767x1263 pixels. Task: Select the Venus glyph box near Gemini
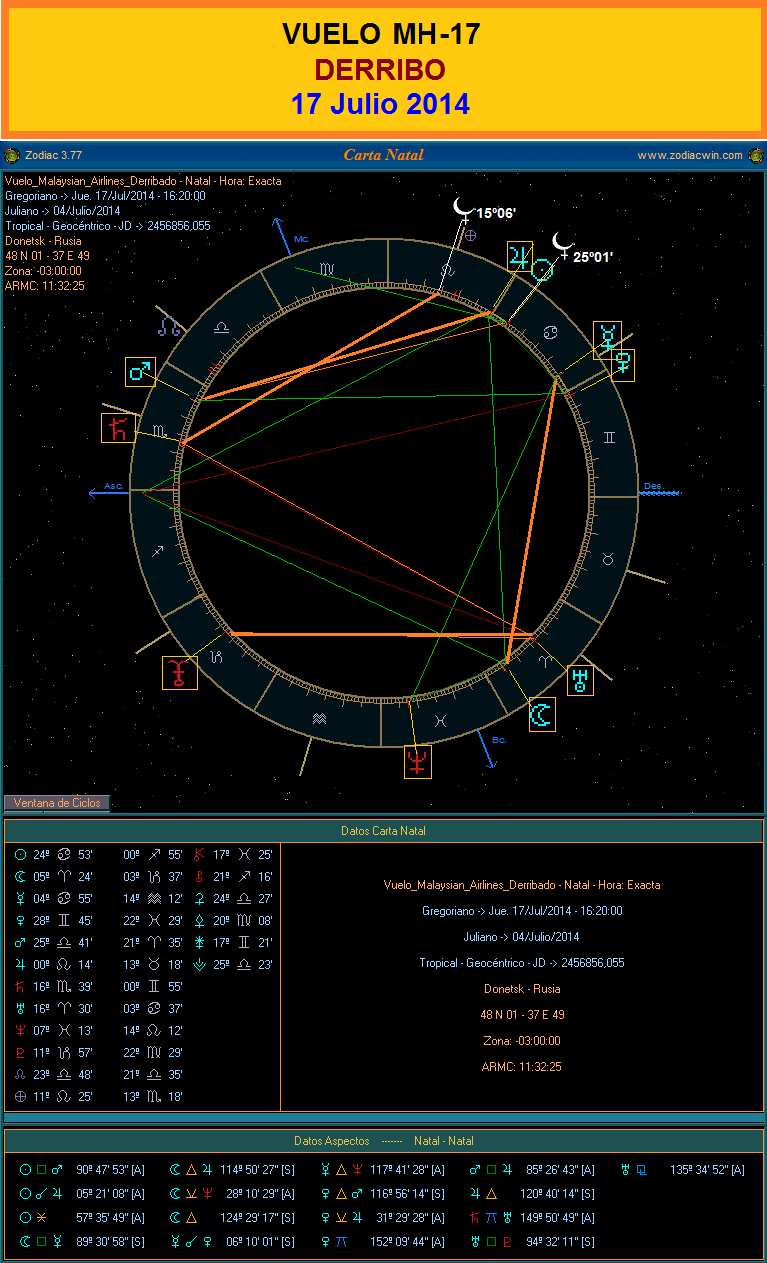point(622,364)
